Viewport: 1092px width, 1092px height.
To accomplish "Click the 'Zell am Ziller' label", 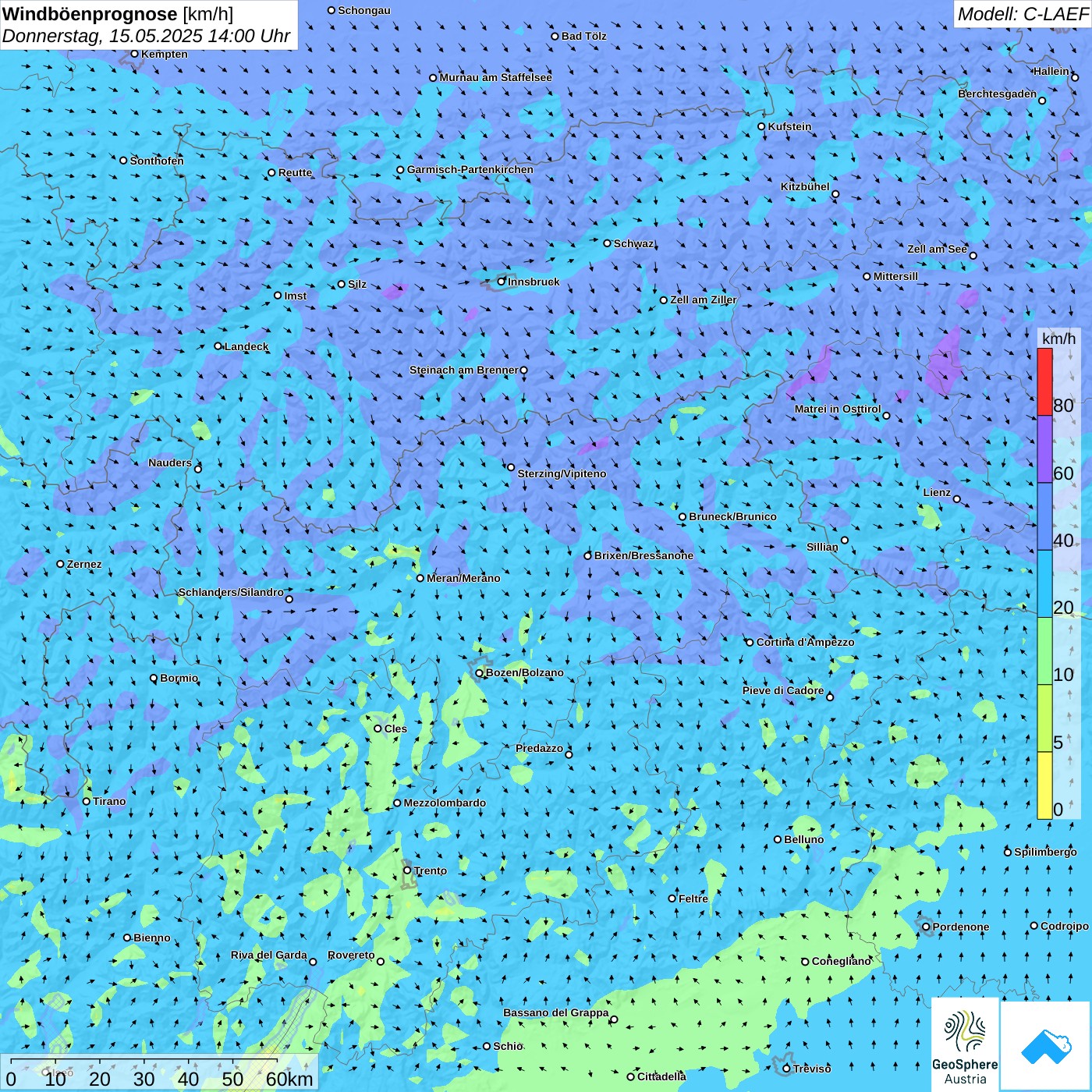I will pos(704,300).
